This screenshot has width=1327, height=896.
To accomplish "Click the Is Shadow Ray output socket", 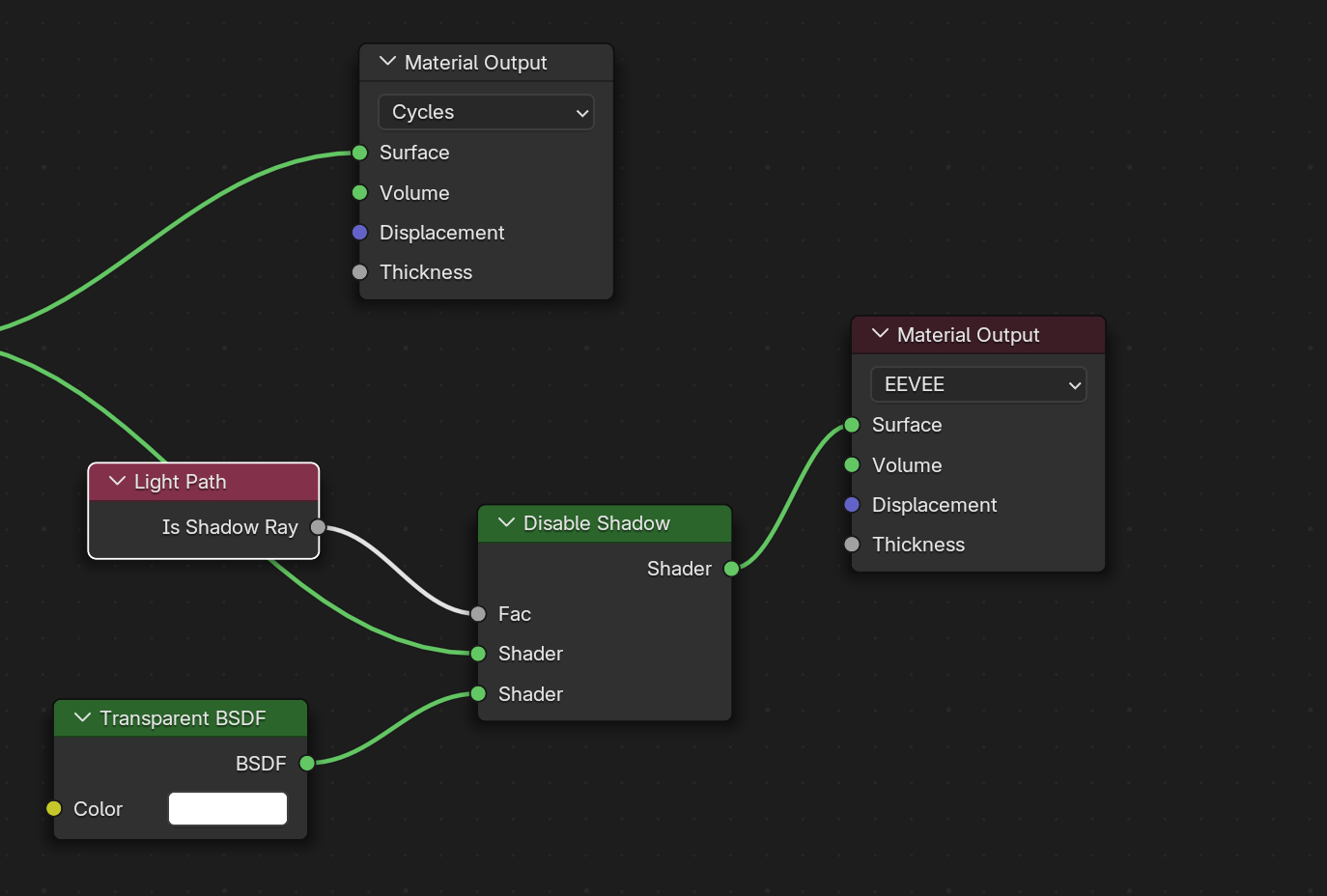I will [x=318, y=527].
